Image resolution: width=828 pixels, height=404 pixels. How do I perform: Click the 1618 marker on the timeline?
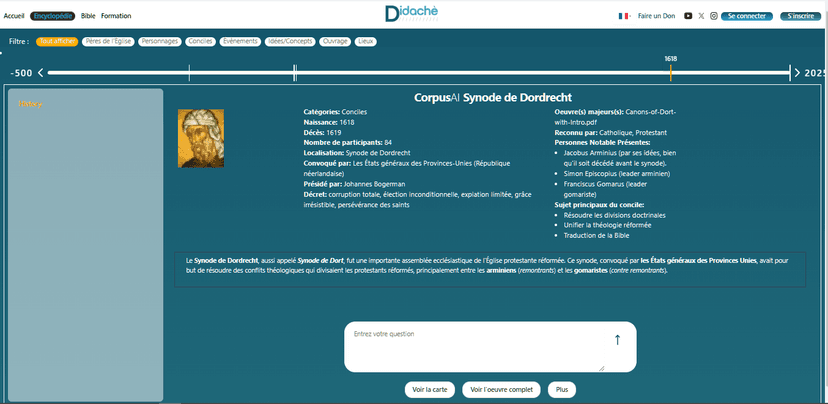pyautogui.click(x=670, y=72)
